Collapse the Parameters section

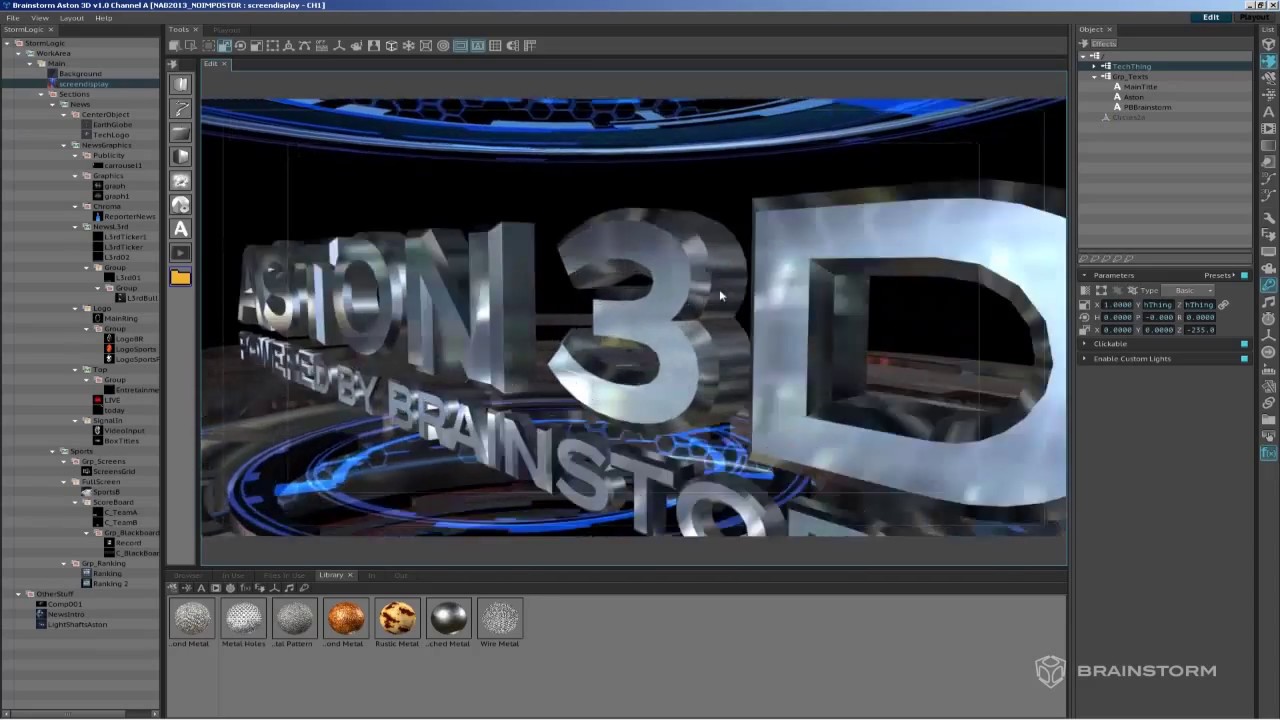point(1084,275)
